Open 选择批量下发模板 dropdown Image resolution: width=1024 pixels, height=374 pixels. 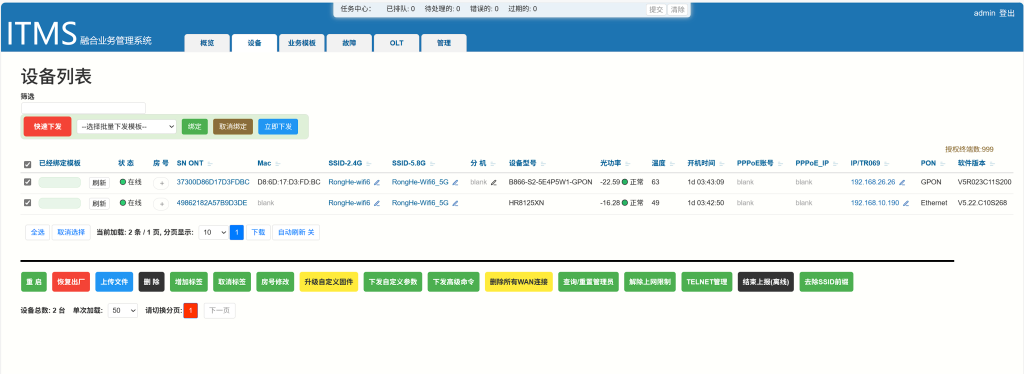pyautogui.click(x=127, y=127)
